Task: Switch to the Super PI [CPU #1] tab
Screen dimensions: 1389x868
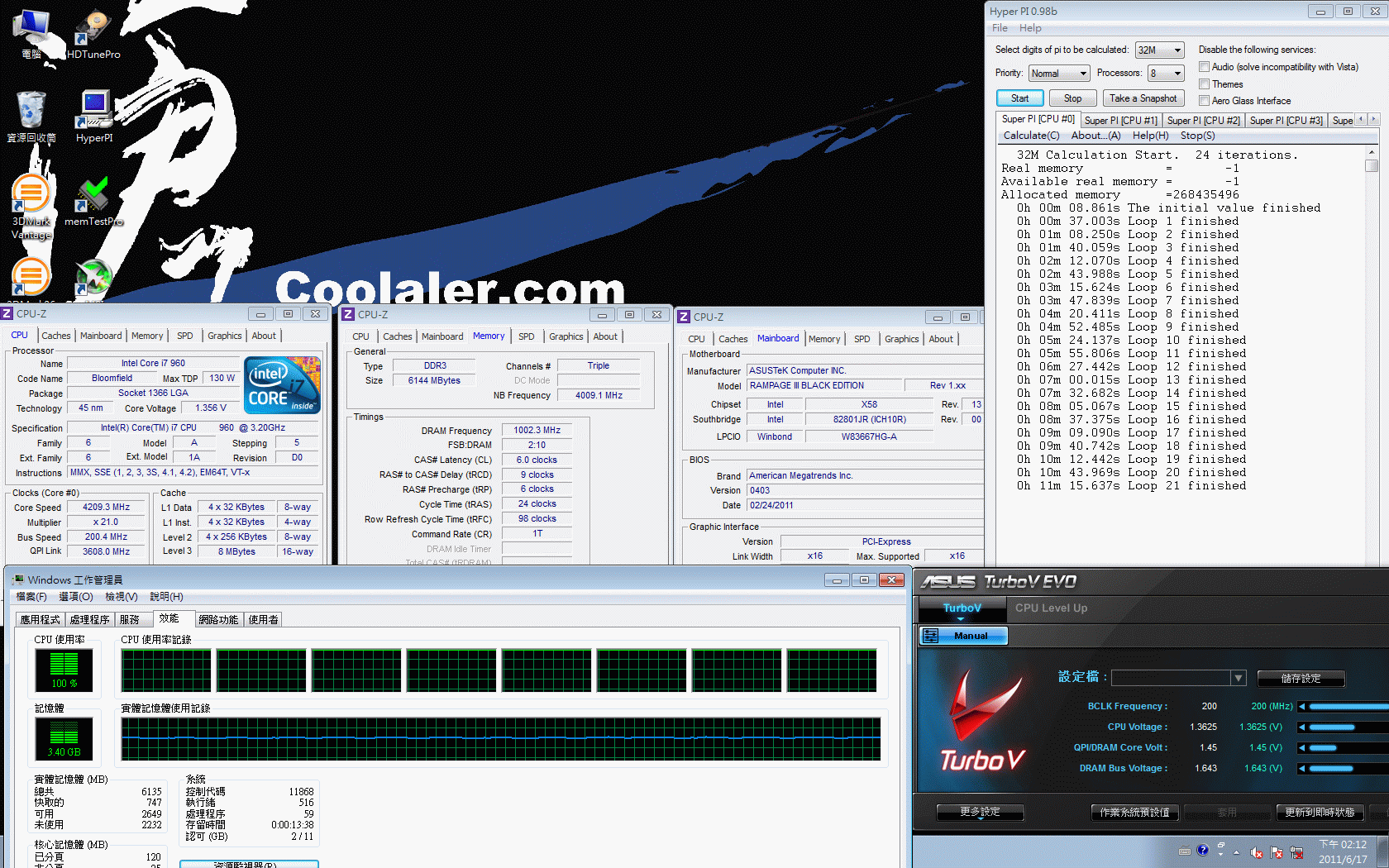Action: click(1120, 121)
